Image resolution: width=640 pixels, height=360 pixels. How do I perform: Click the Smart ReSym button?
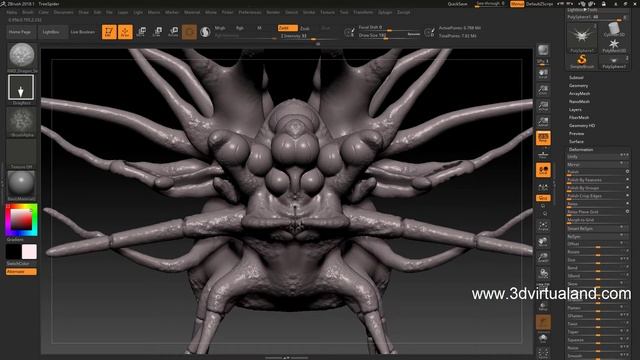click(x=598, y=229)
